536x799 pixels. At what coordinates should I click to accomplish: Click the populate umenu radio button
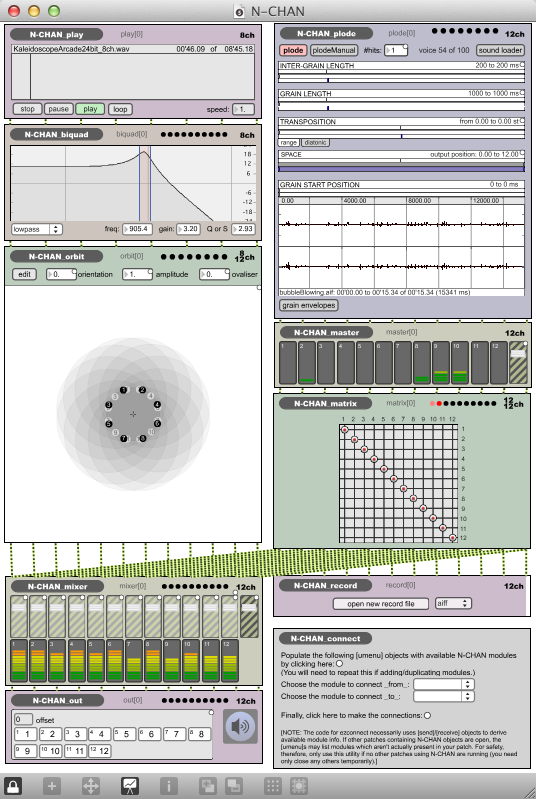click(x=339, y=664)
